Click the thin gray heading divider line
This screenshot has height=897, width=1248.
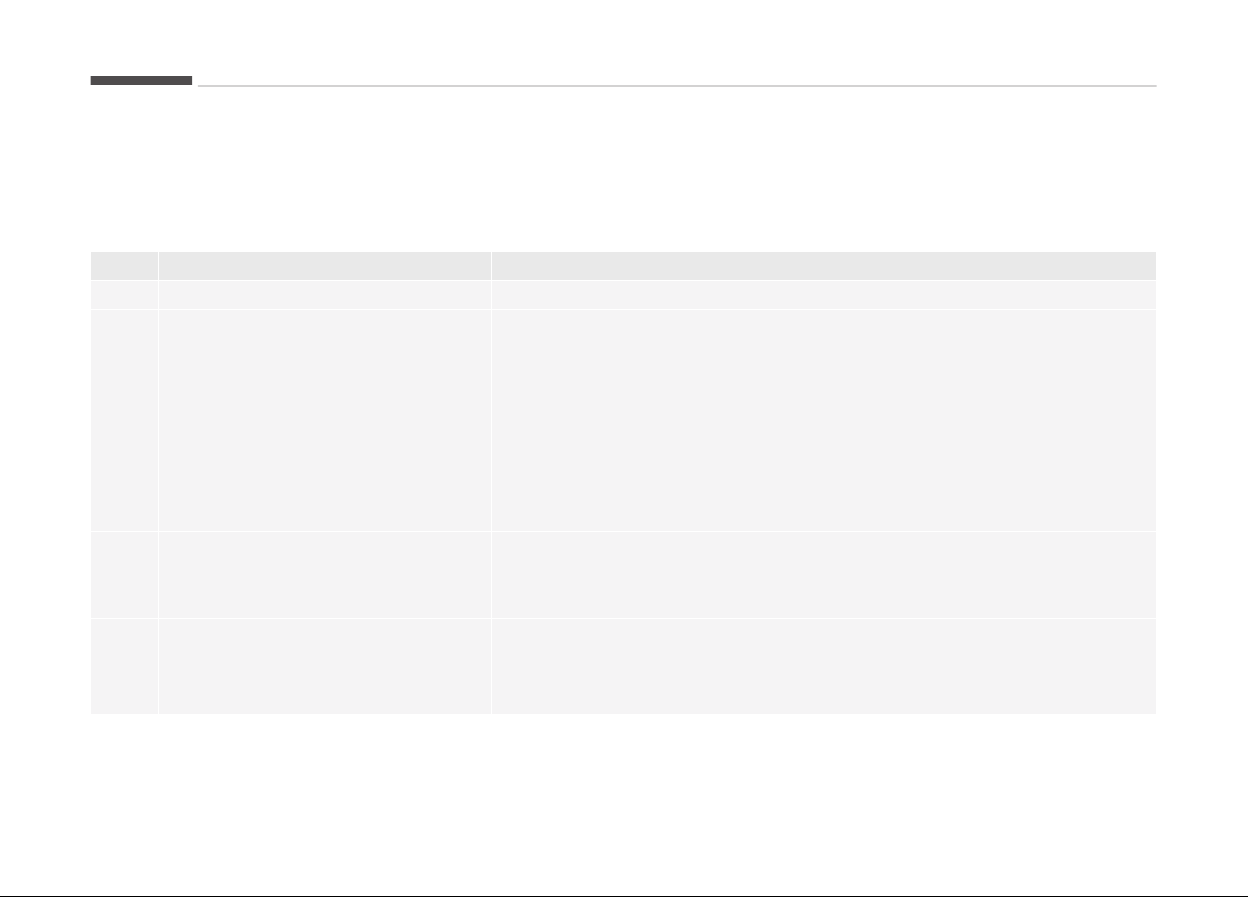click(x=677, y=86)
